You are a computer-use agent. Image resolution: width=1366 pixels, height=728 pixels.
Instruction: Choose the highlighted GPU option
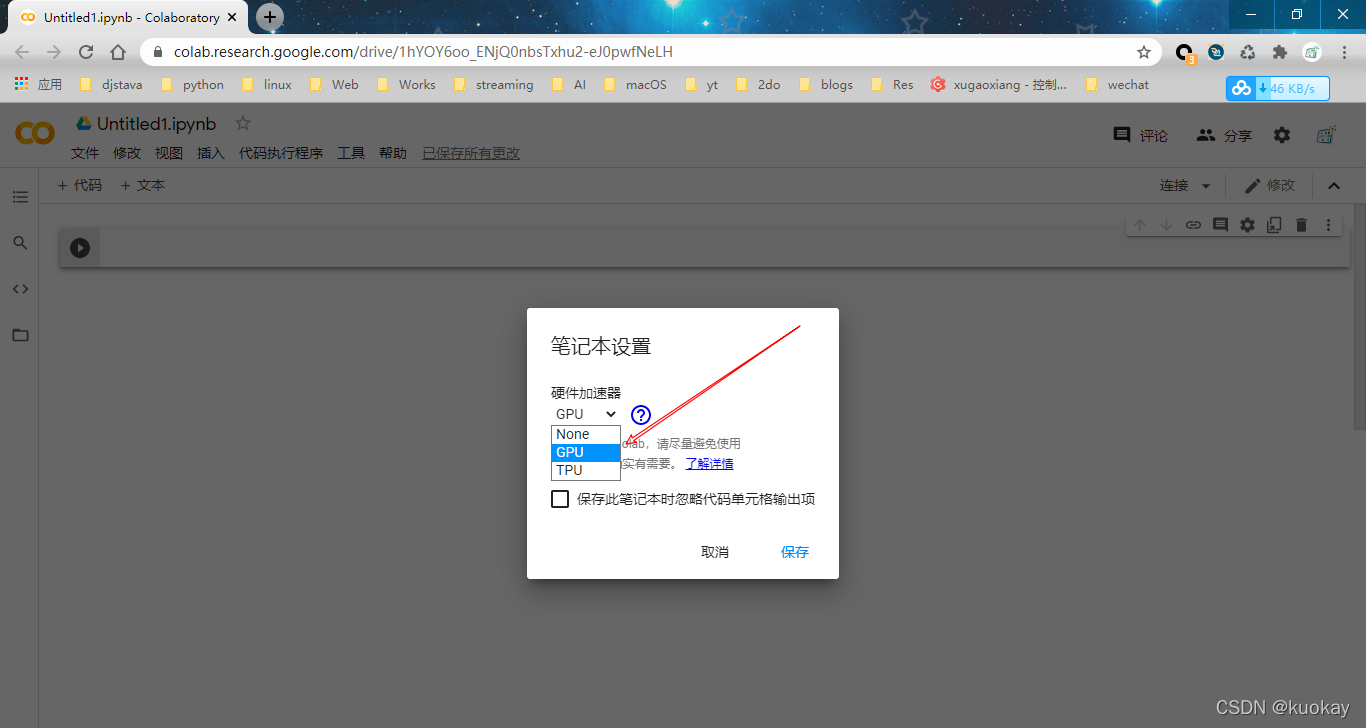585,452
